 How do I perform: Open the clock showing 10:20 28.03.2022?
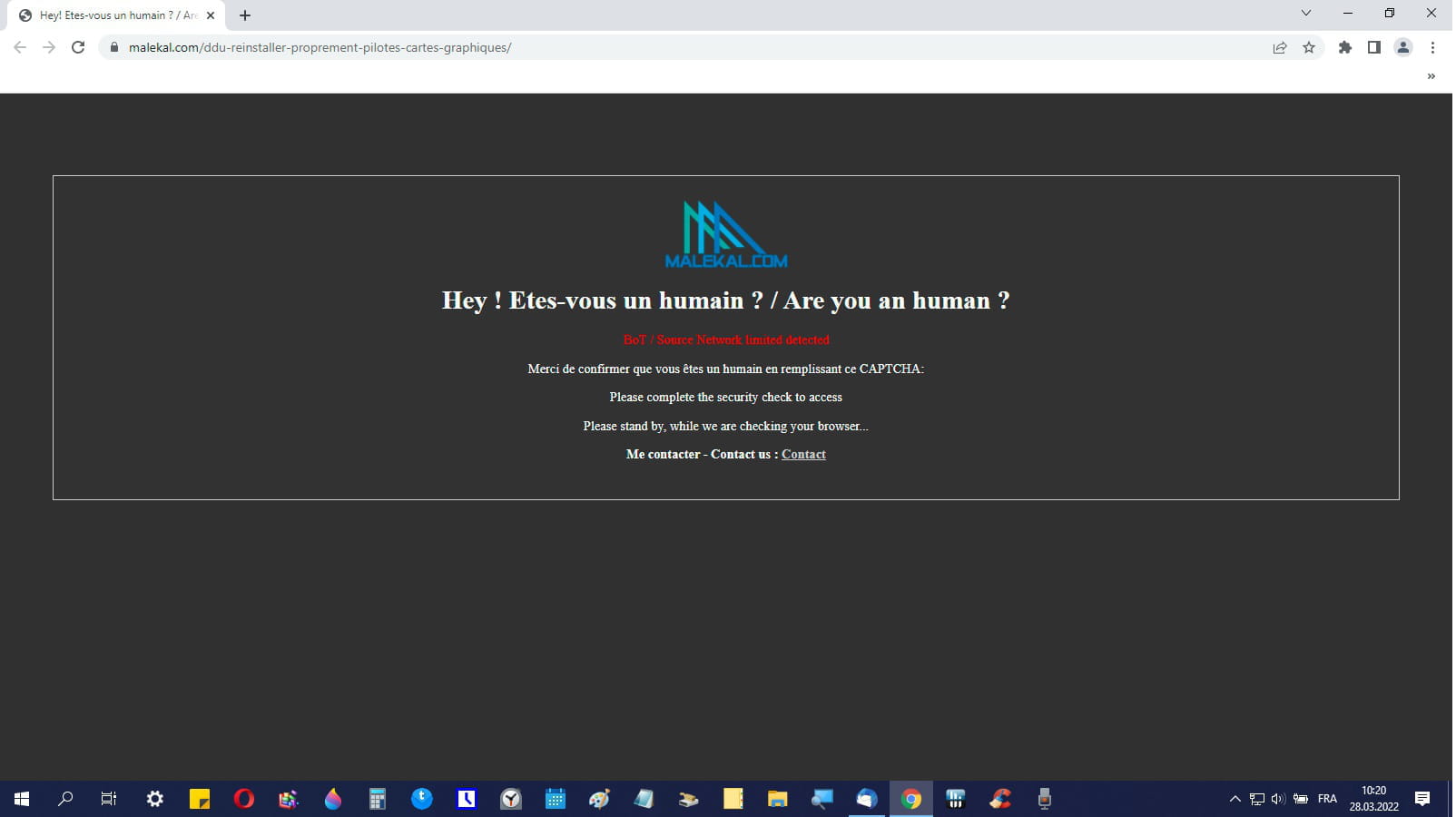click(x=1374, y=799)
